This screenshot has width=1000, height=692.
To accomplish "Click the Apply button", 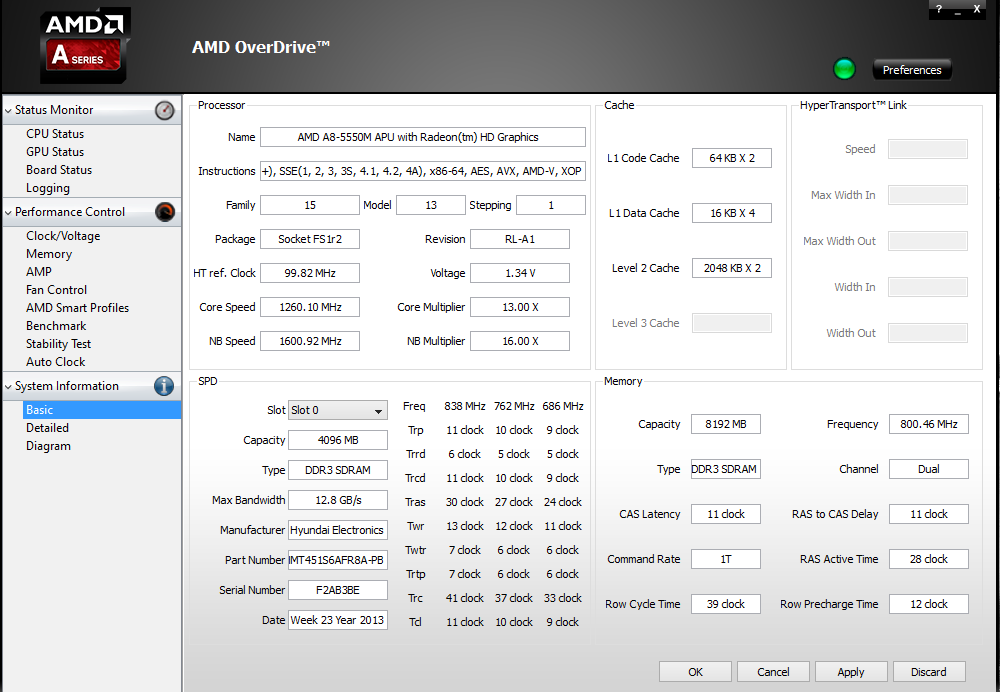I will [851, 672].
